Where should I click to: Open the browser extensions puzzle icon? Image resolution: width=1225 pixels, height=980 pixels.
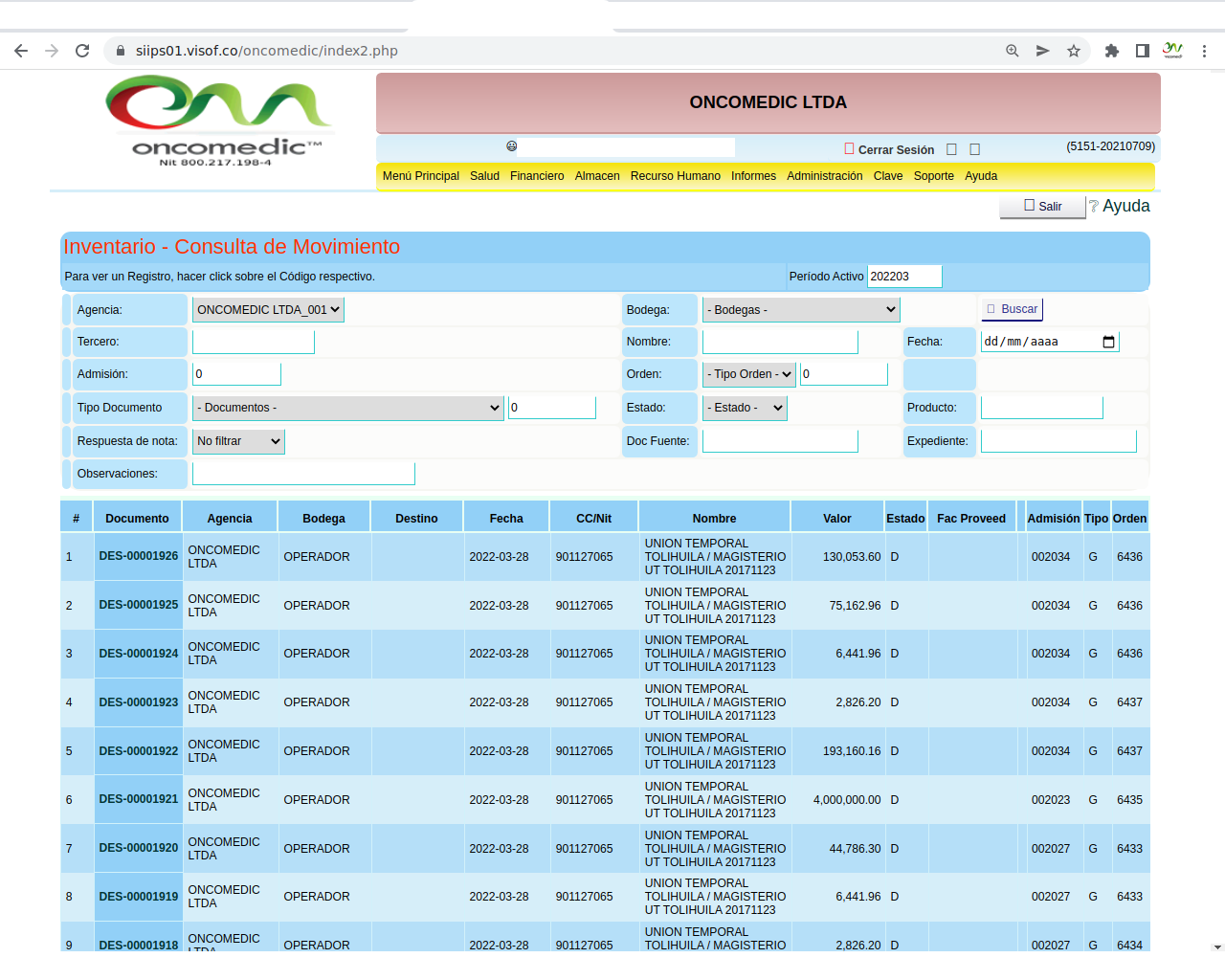[1111, 51]
